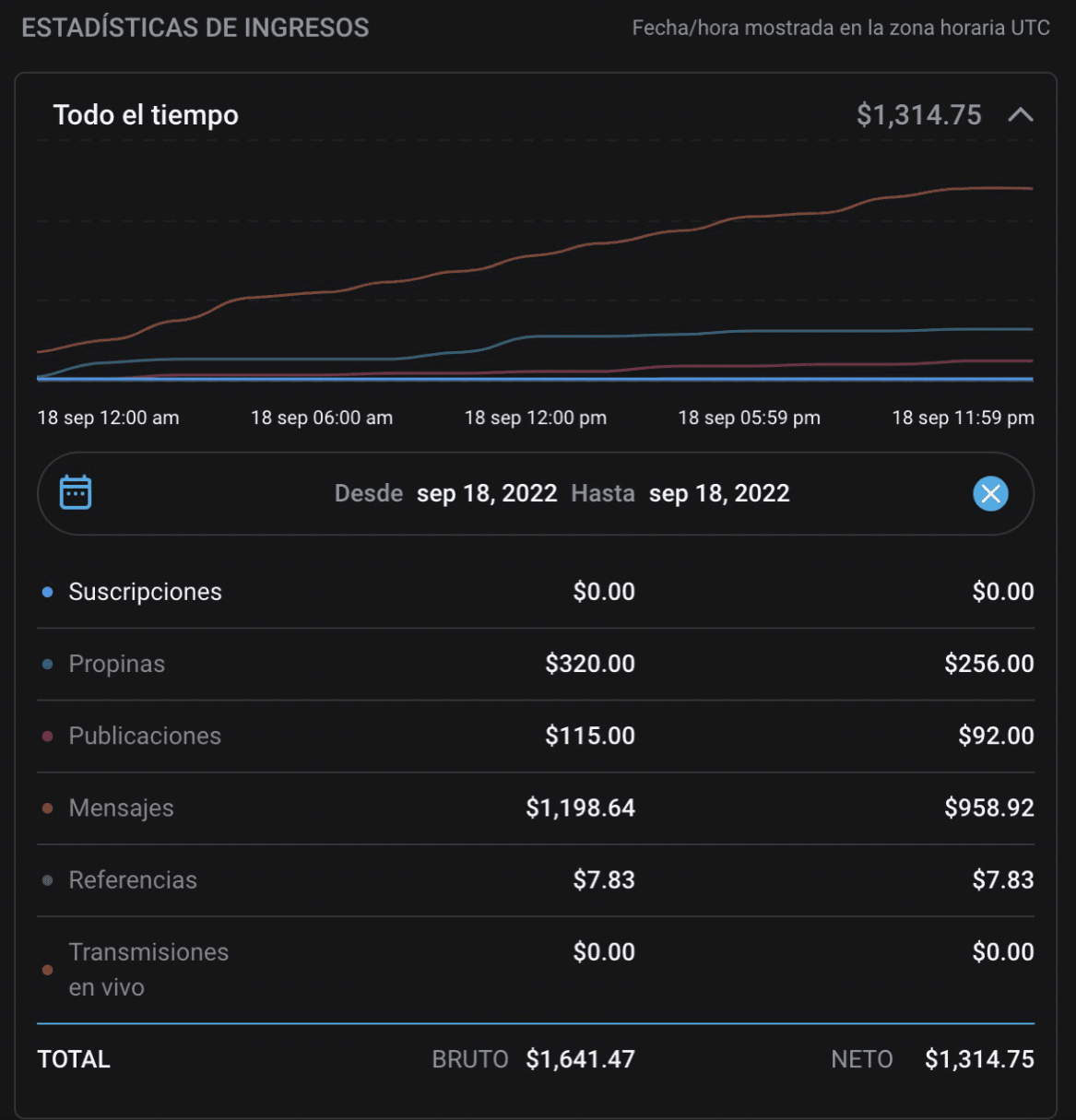The height and width of the screenshot is (1120, 1076).
Task: Select the Desde start date sep 18, 2022
Action: [486, 494]
